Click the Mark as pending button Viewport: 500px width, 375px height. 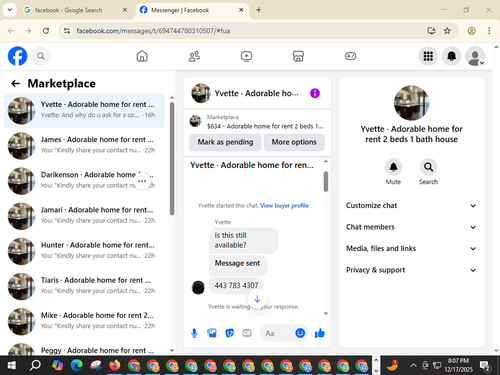pyautogui.click(x=225, y=142)
